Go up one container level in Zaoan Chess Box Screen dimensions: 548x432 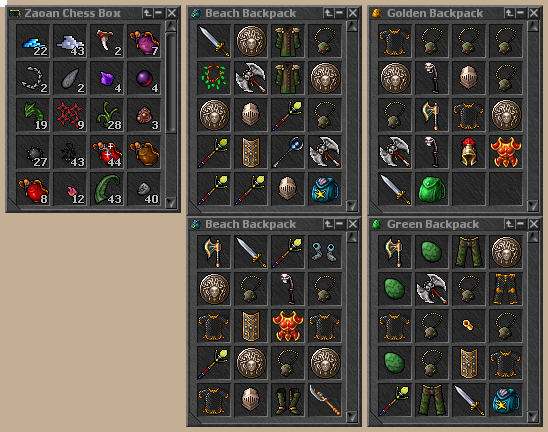pyautogui.click(x=148, y=13)
